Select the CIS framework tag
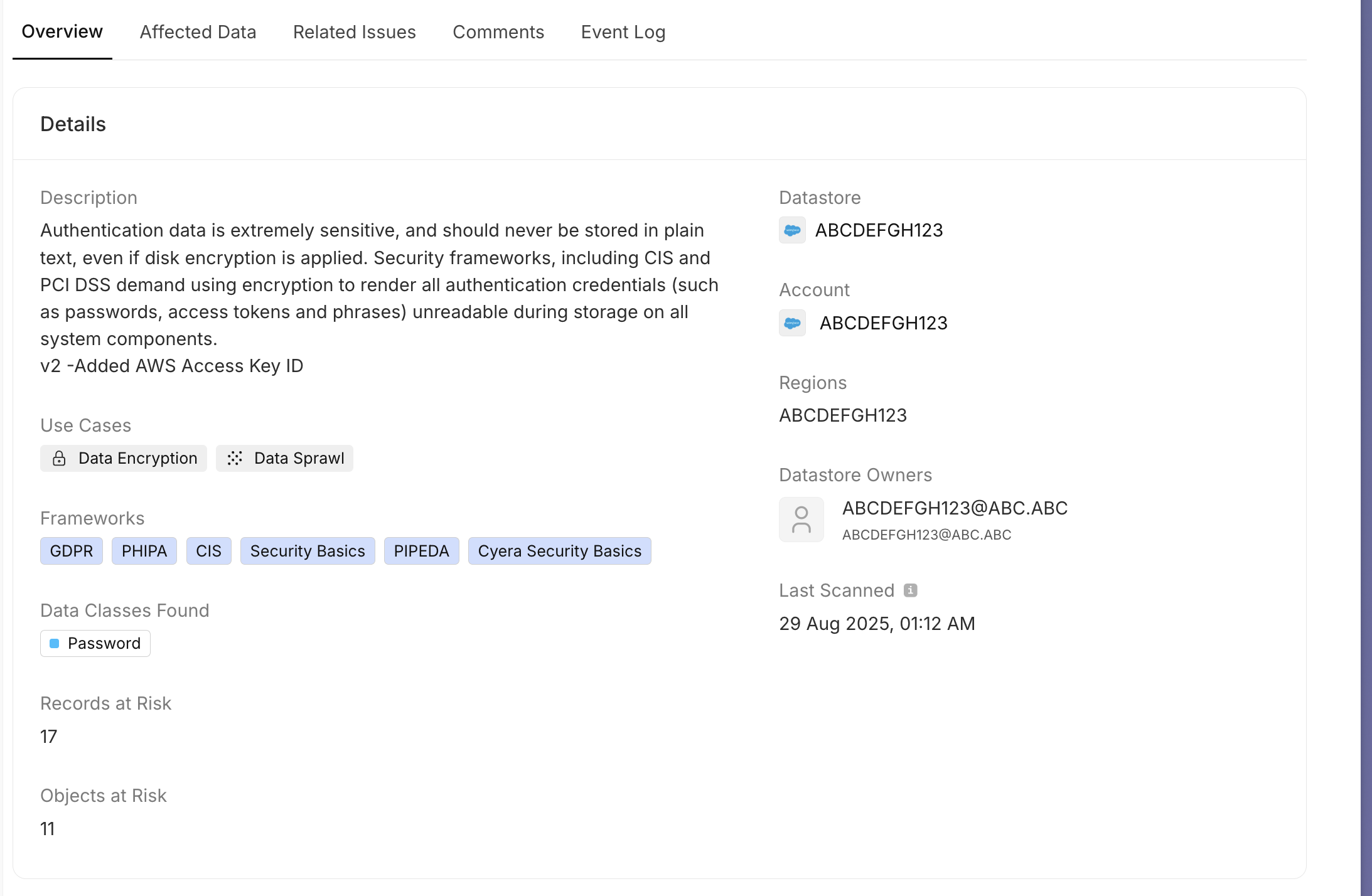The height and width of the screenshot is (896, 1372). point(208,551)
